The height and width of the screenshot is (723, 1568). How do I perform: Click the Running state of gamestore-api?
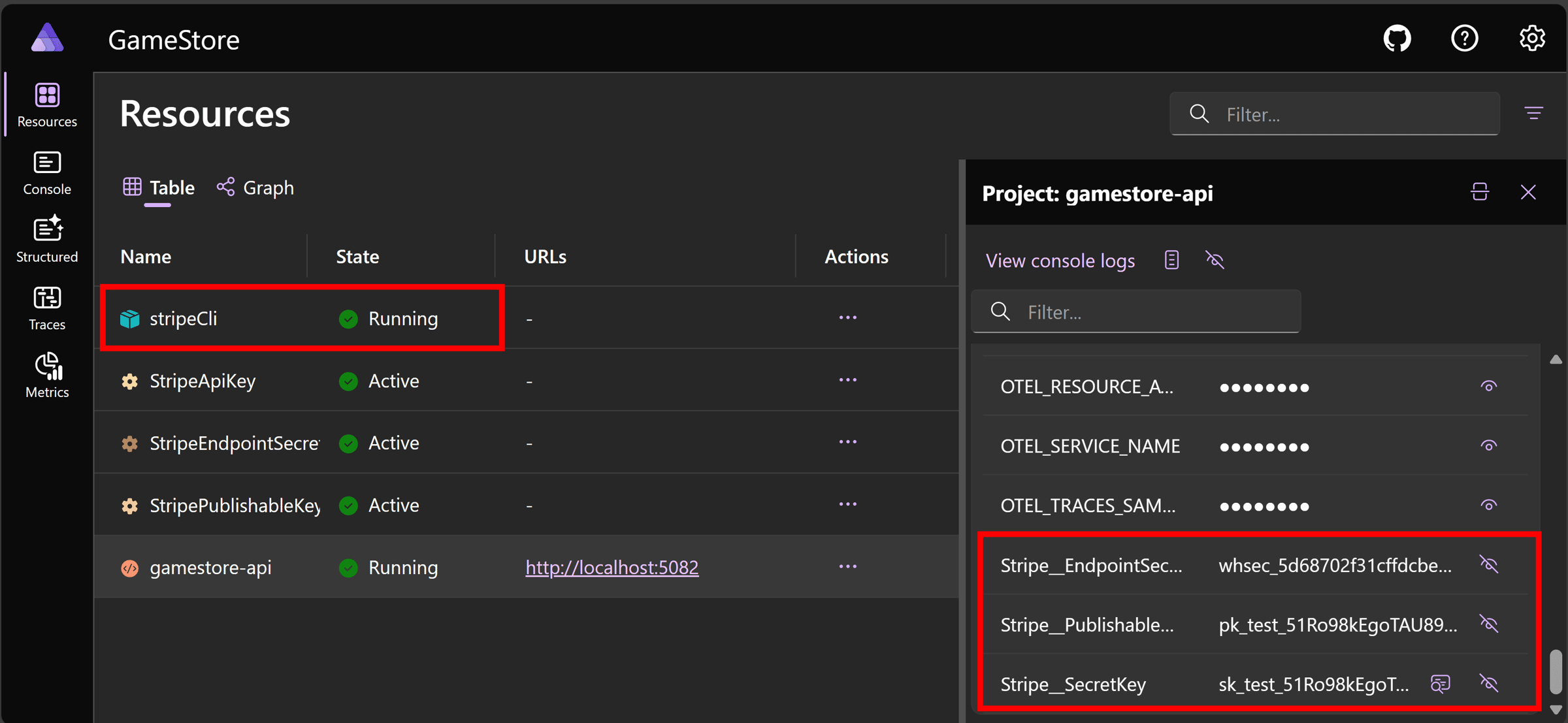pos(389,568)
